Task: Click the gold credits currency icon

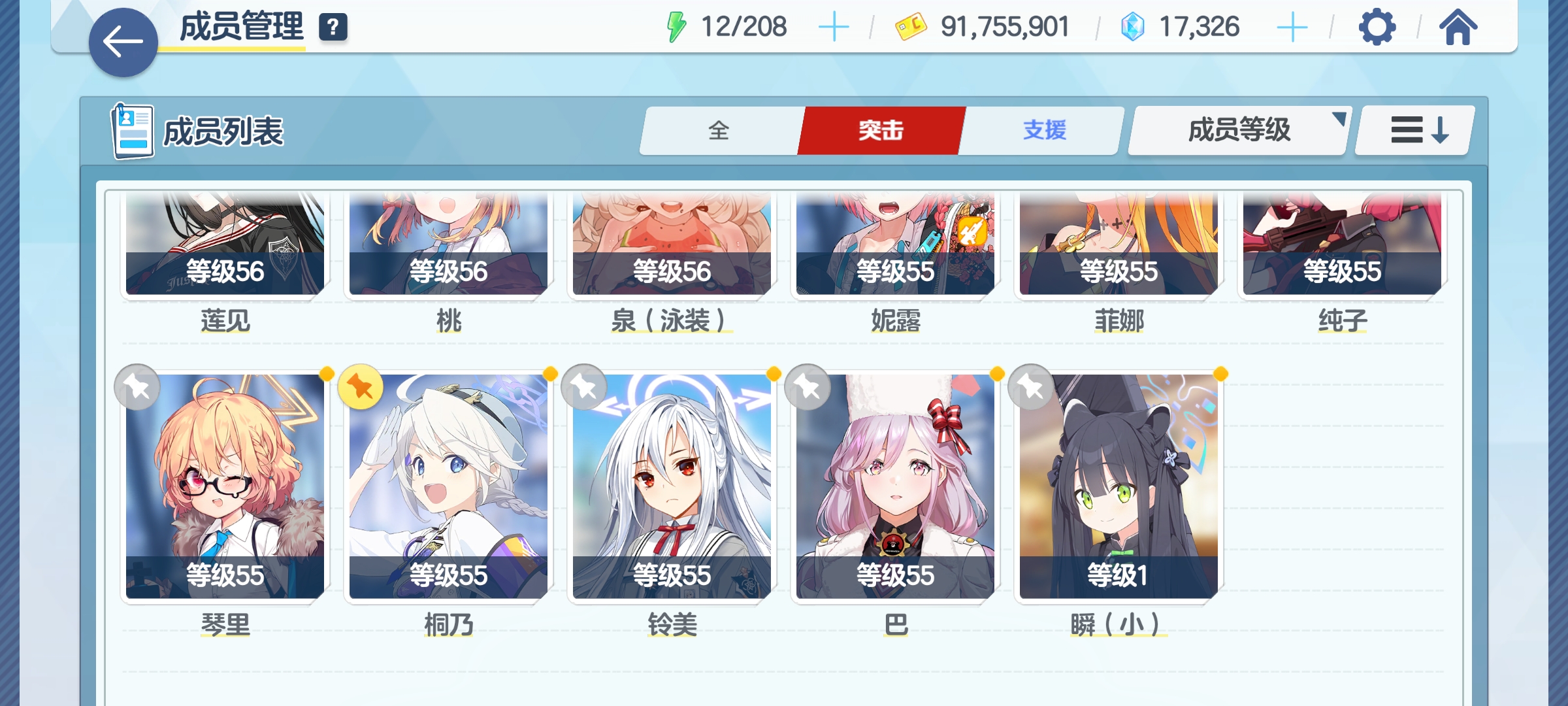Action: point(911,27)
